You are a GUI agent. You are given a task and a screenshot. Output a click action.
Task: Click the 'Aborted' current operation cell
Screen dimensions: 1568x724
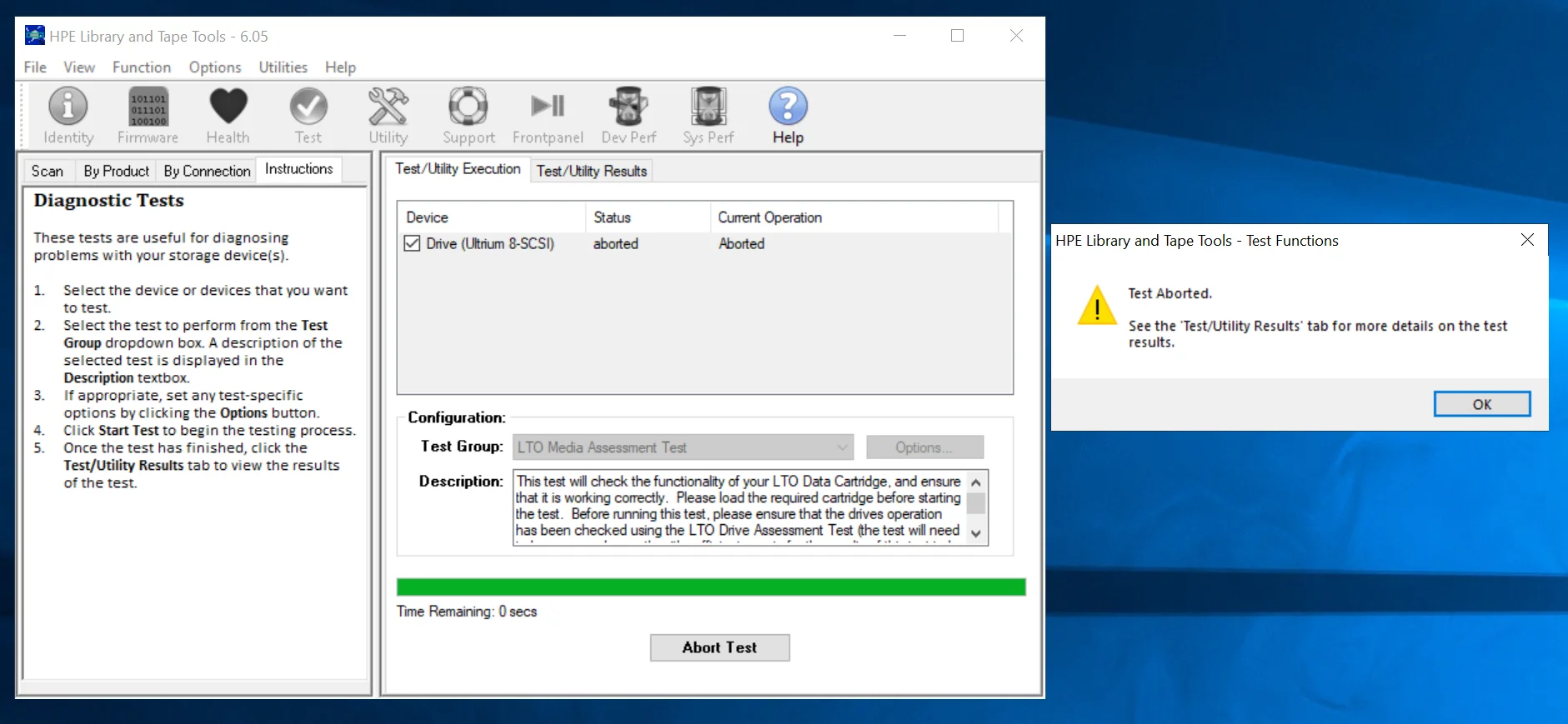pos(742,243)
